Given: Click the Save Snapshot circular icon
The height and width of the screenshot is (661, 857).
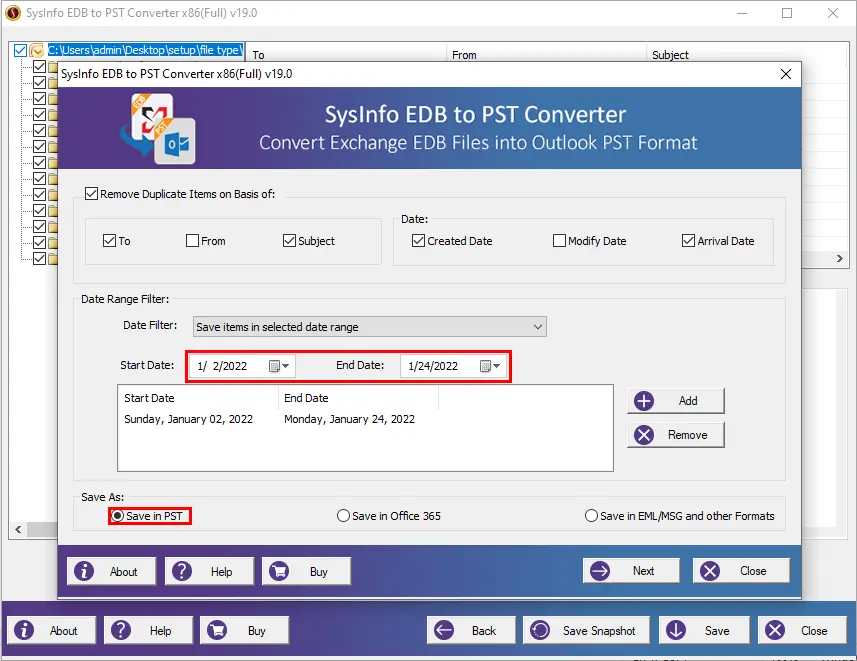Looking at the screenshot, I should pyautogui.click(x=540, y=630).
